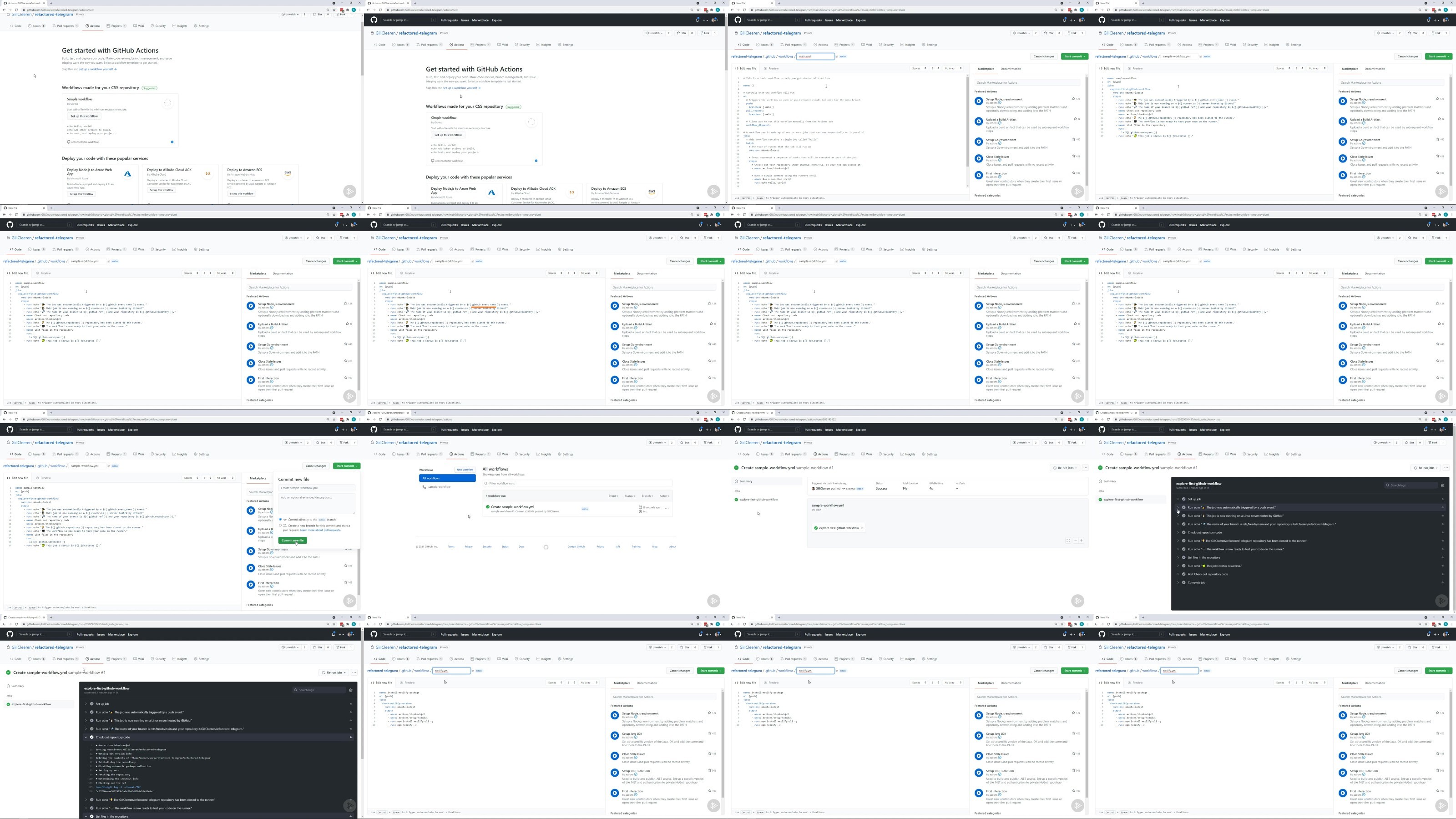Screen dimensions: 1456x819
Task: Set up Deploy to Alibaba Cloud ACK workflow
Action: coord(161,190)
